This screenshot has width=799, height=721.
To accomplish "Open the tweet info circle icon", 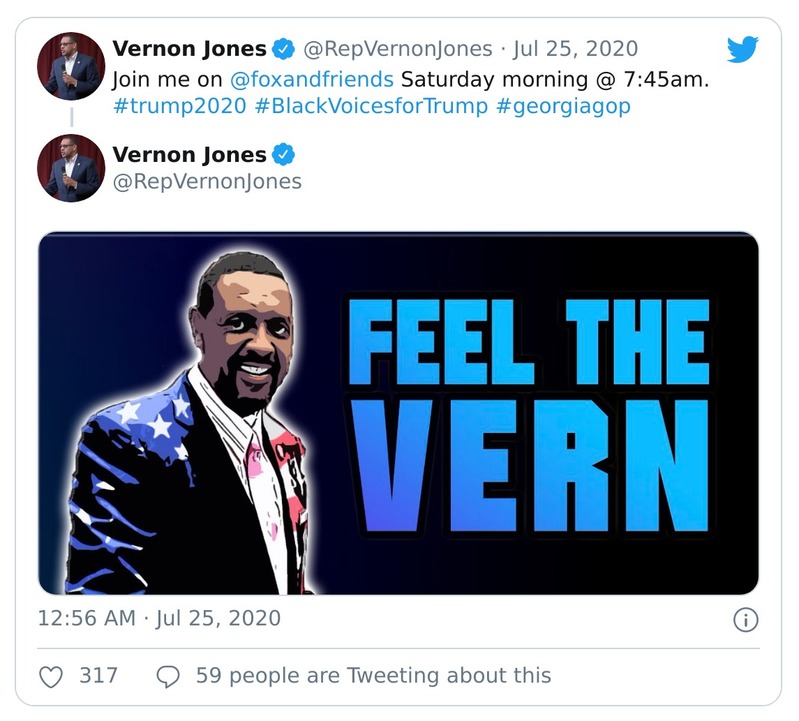I will point(745,620).
